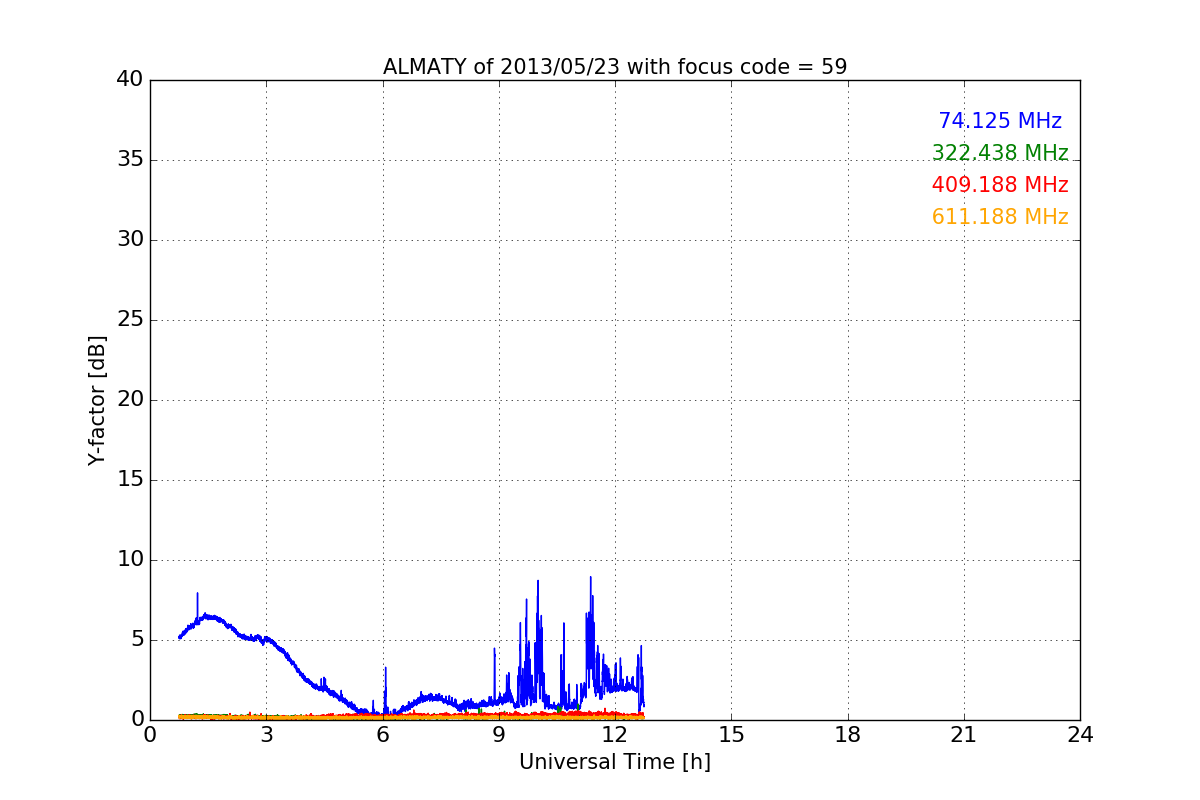Select the 74.125 MHz legend label

pos(1000,121)
